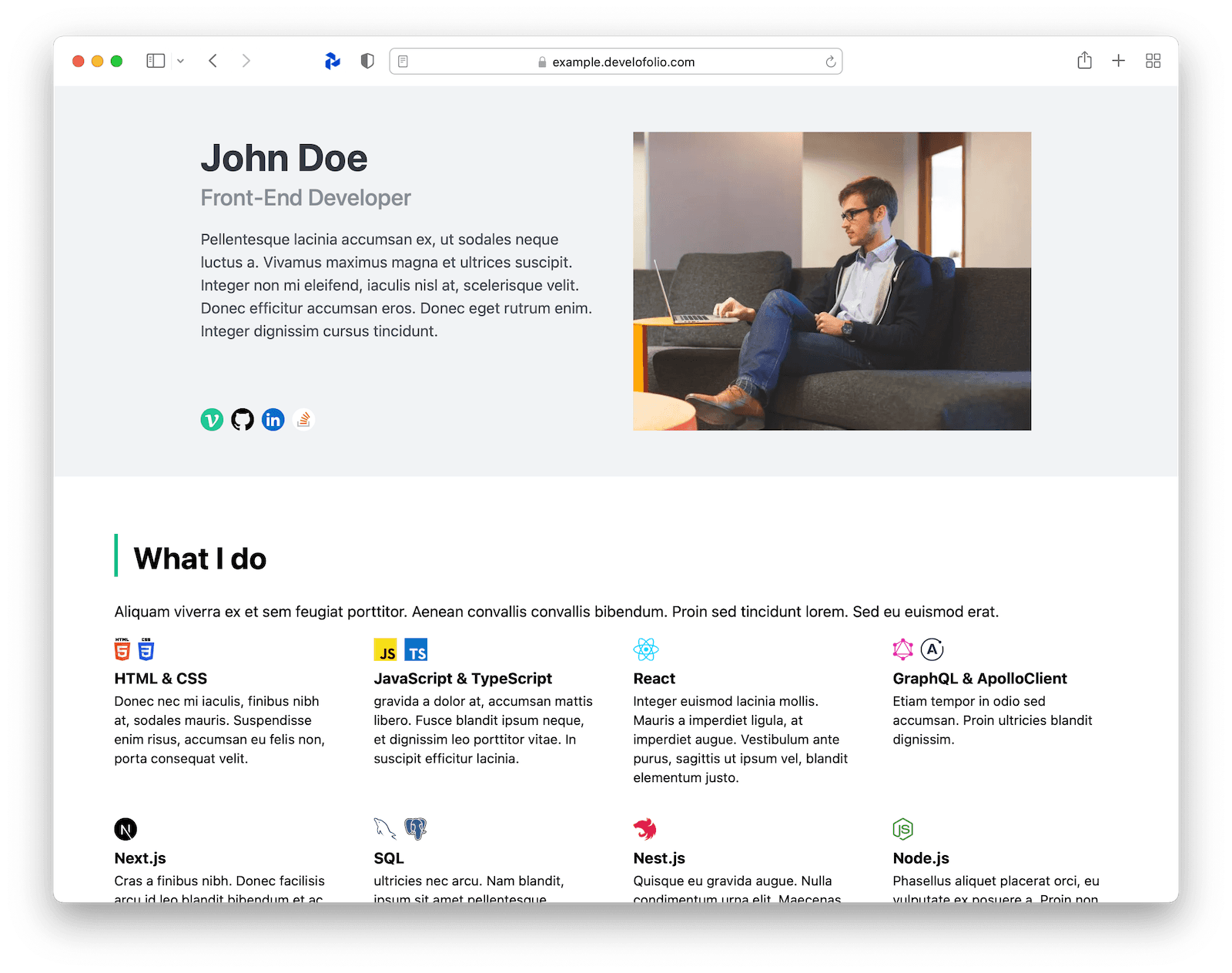Click the pink GraphQL logo icon
This screenshot has width=1232, height=973.
click(x=903, y=649)
